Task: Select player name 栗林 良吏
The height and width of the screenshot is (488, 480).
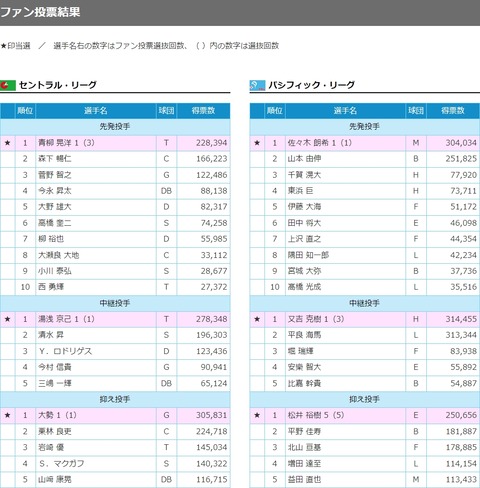Action: coord(55,432)
